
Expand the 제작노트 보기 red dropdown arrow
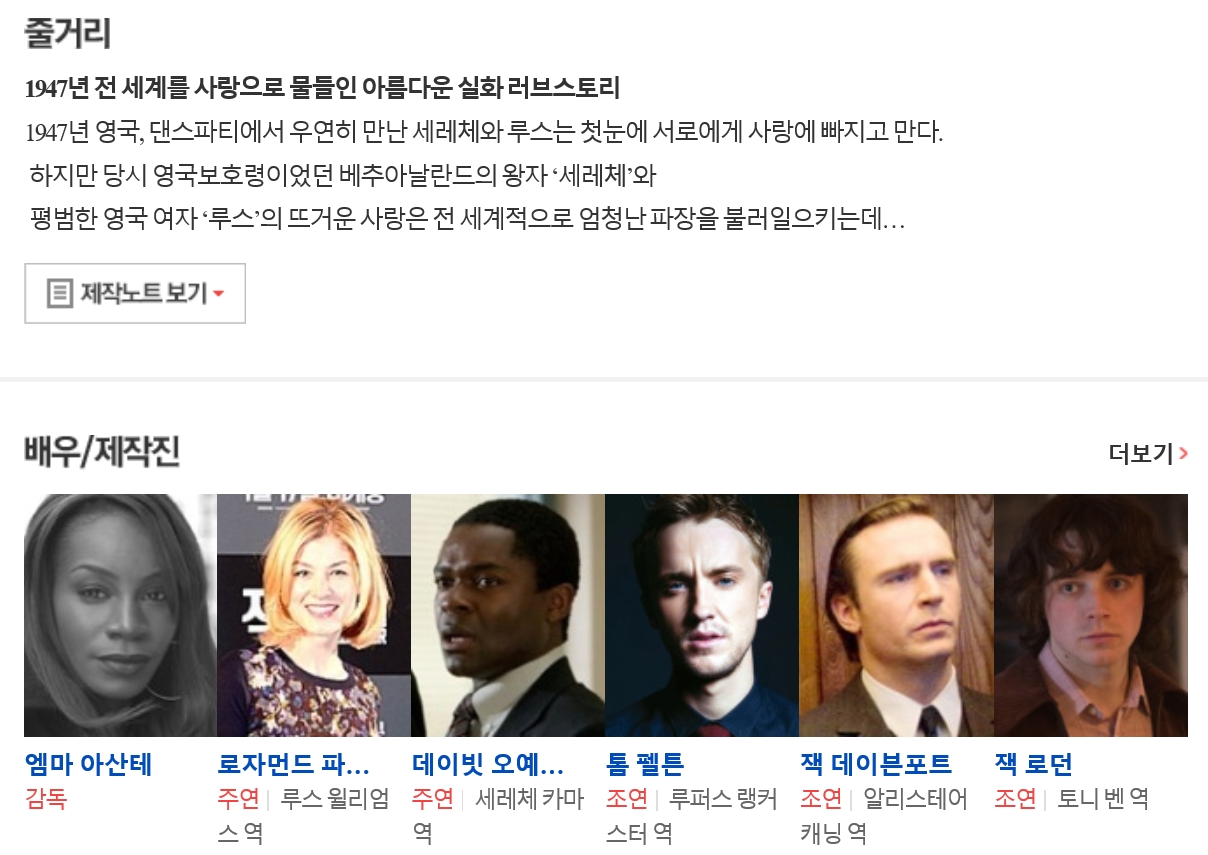click(218, 294)
